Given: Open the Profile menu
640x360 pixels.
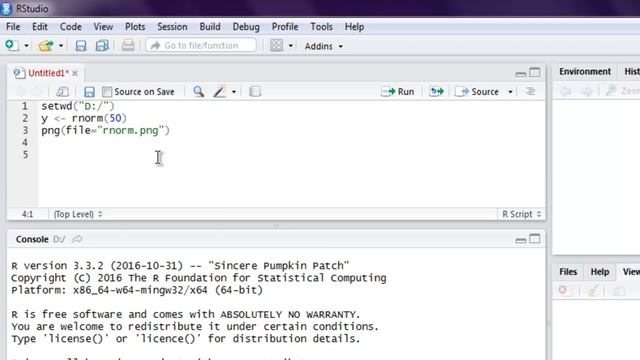Looking at the screenshot, I should tap(285, 27).
